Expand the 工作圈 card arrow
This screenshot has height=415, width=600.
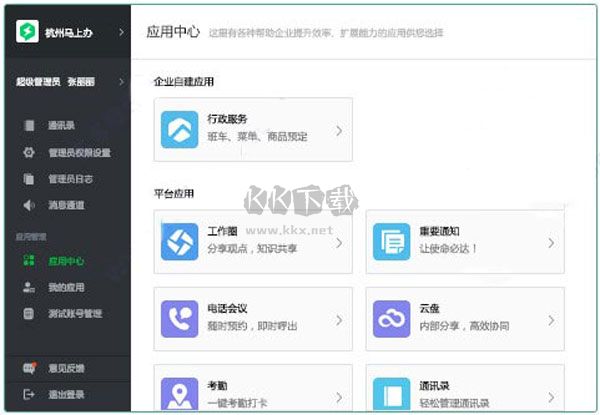(x=339, y=242)
